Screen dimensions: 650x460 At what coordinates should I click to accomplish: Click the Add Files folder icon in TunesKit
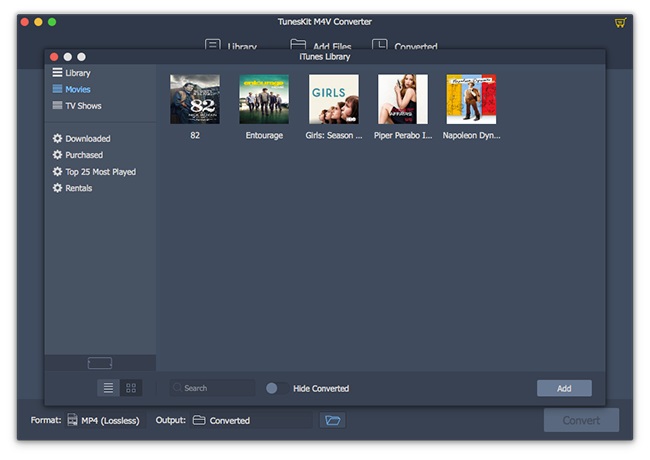point(298,44)
